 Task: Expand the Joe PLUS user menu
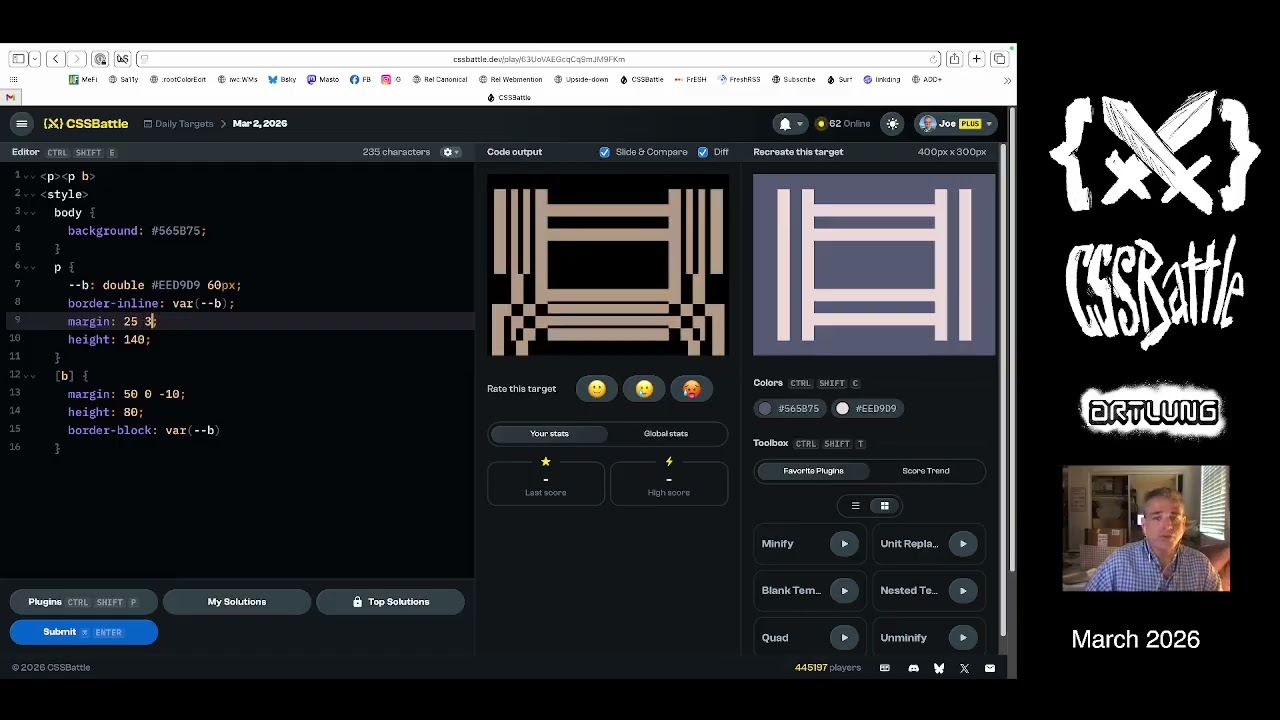pyautogui.click(x=956, y=124)
